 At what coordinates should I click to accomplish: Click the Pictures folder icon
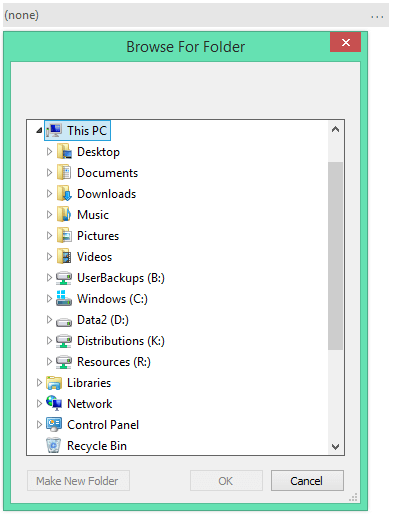64,236
